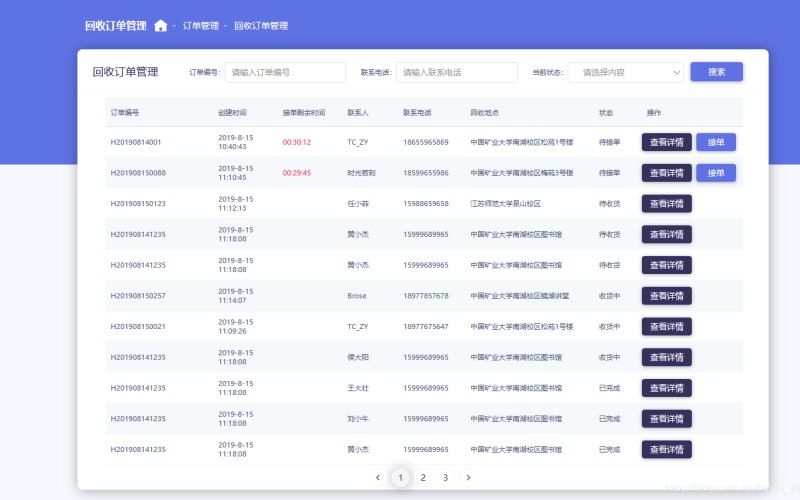Click remaining time 00:29:45
The height and width of the screenshot is (500, 800).
[x=296, y=173]
